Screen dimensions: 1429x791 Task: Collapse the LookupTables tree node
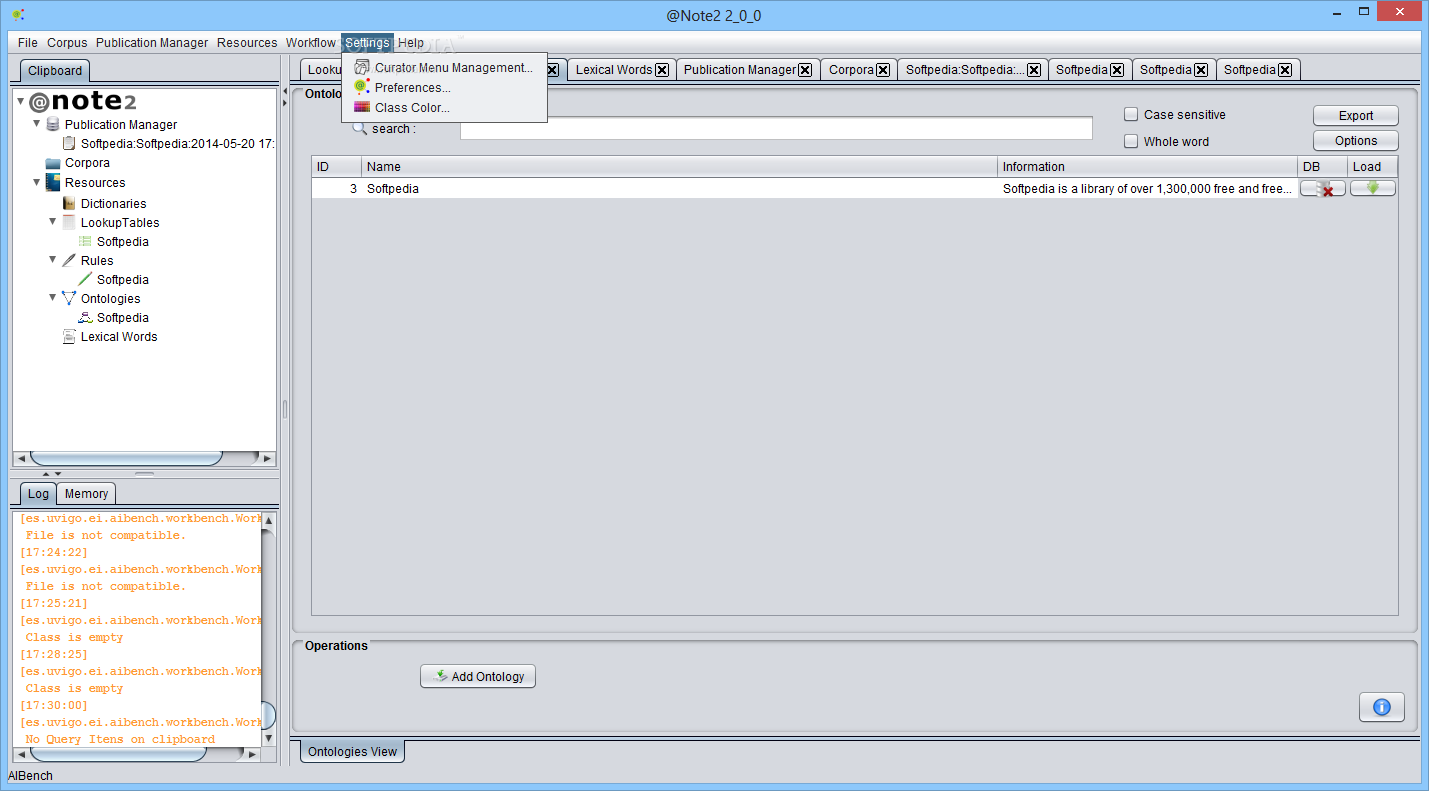tap(53, 222)
